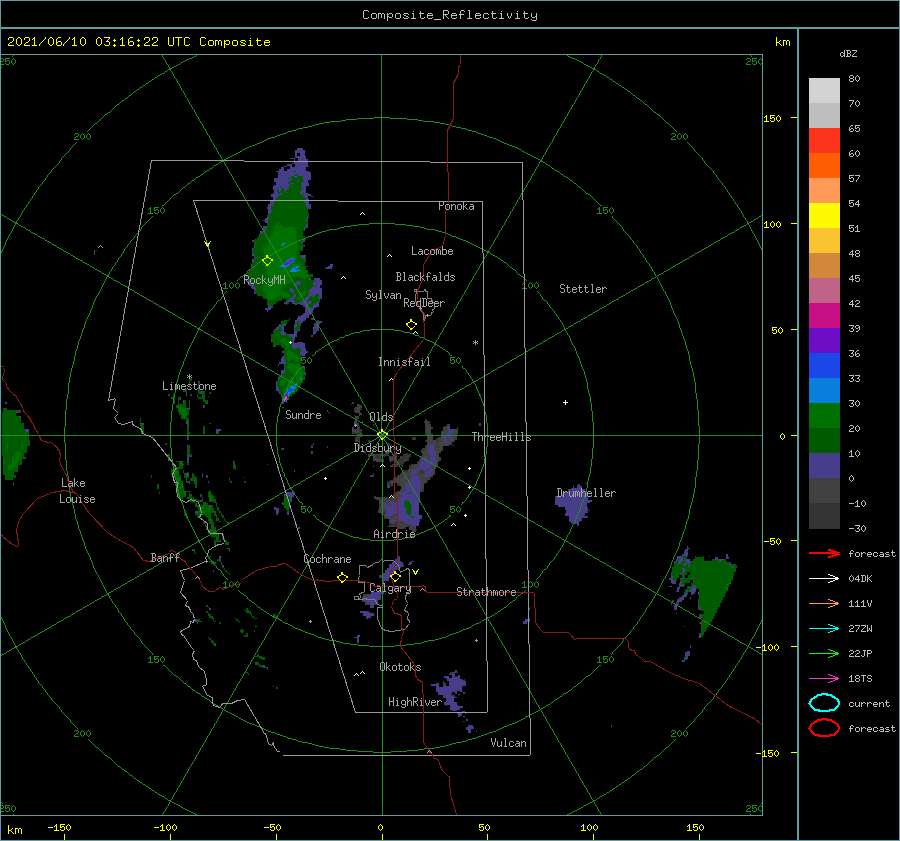Click the blue storm core near Sundre
Image resolution: width=900 pixels, height=841 pixels.
(x=290, y=390)
